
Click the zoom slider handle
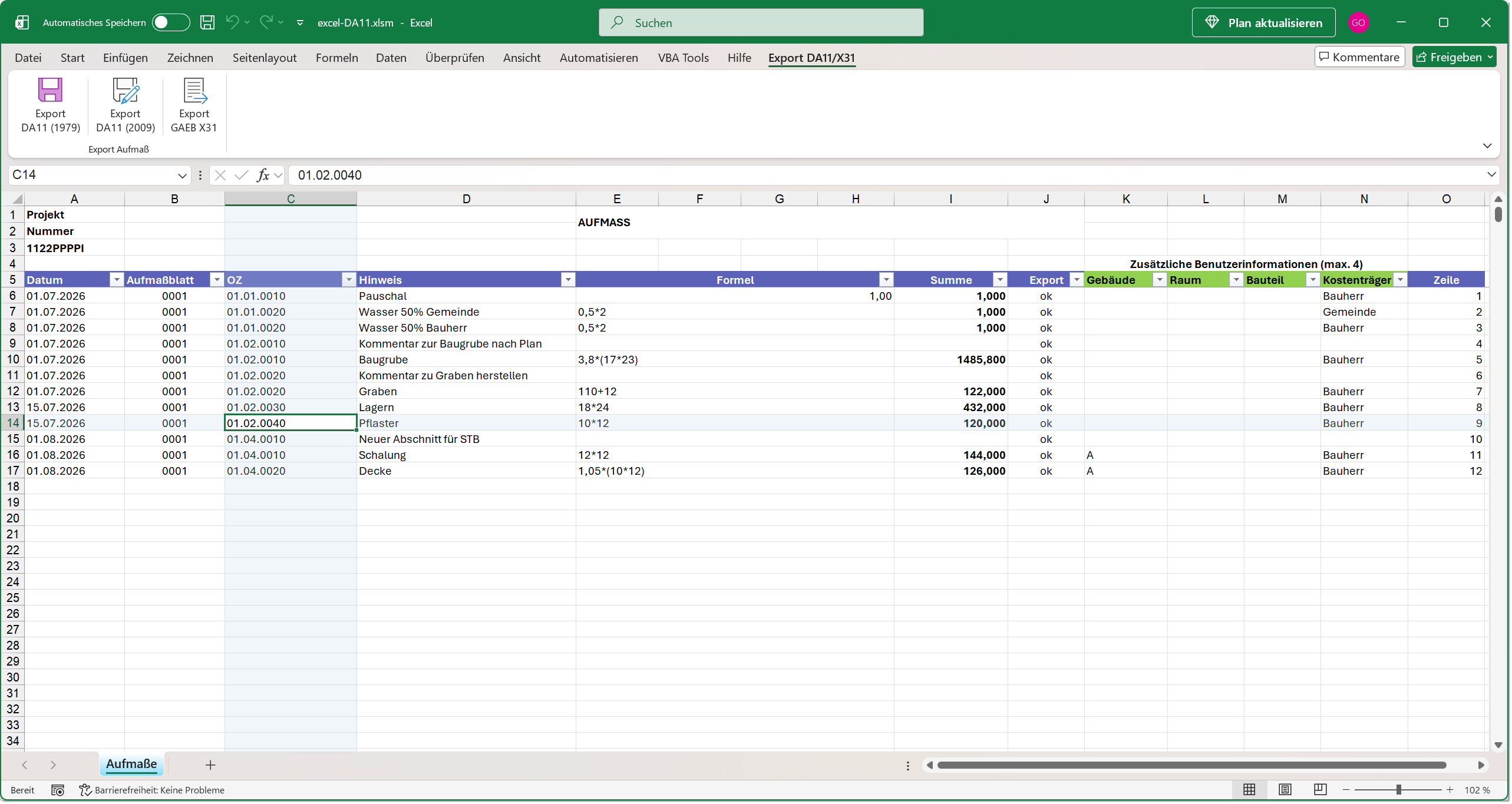click(1399, 790)
